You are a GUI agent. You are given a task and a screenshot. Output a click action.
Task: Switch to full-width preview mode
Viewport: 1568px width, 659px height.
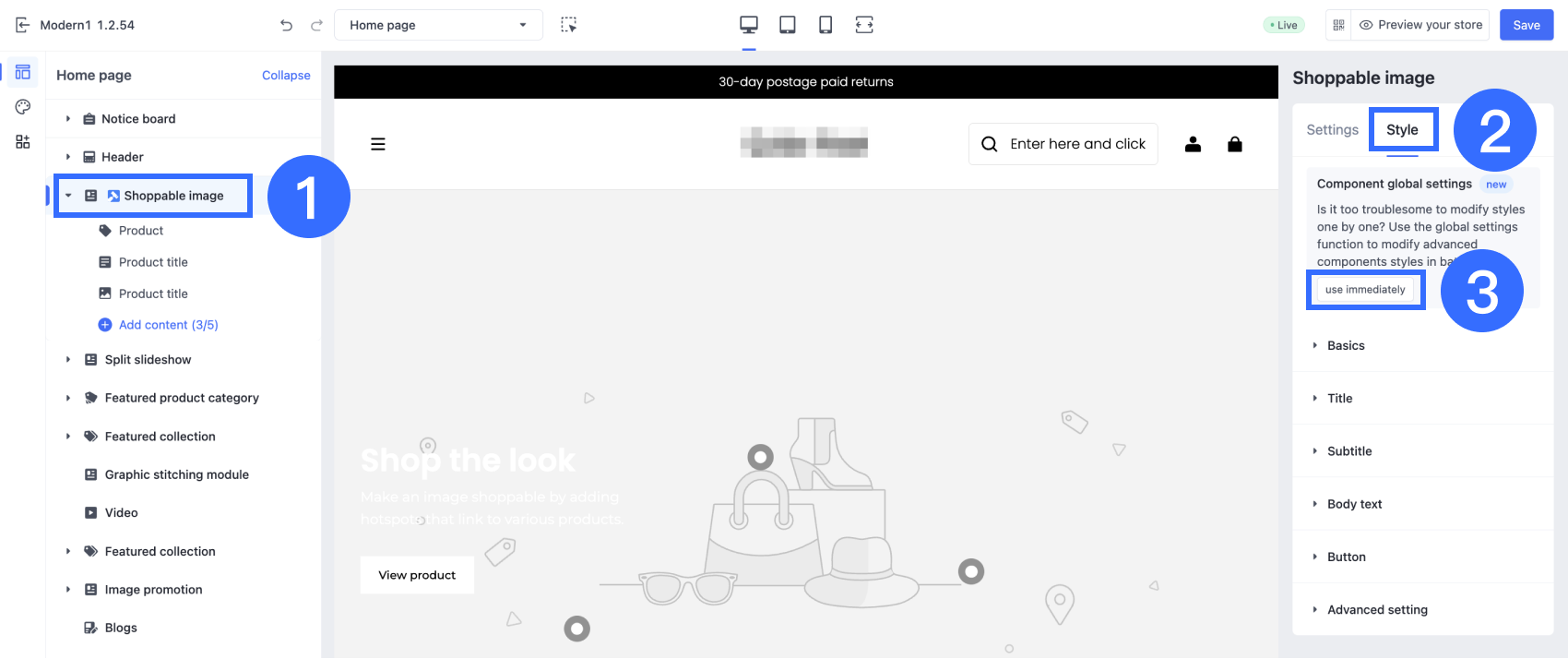point(864,25)
